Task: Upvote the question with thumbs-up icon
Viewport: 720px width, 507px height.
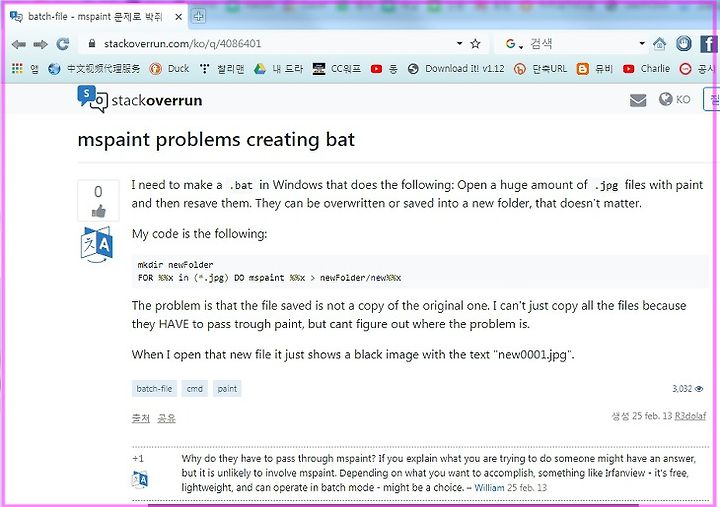Action: click(x=98, y=211)
